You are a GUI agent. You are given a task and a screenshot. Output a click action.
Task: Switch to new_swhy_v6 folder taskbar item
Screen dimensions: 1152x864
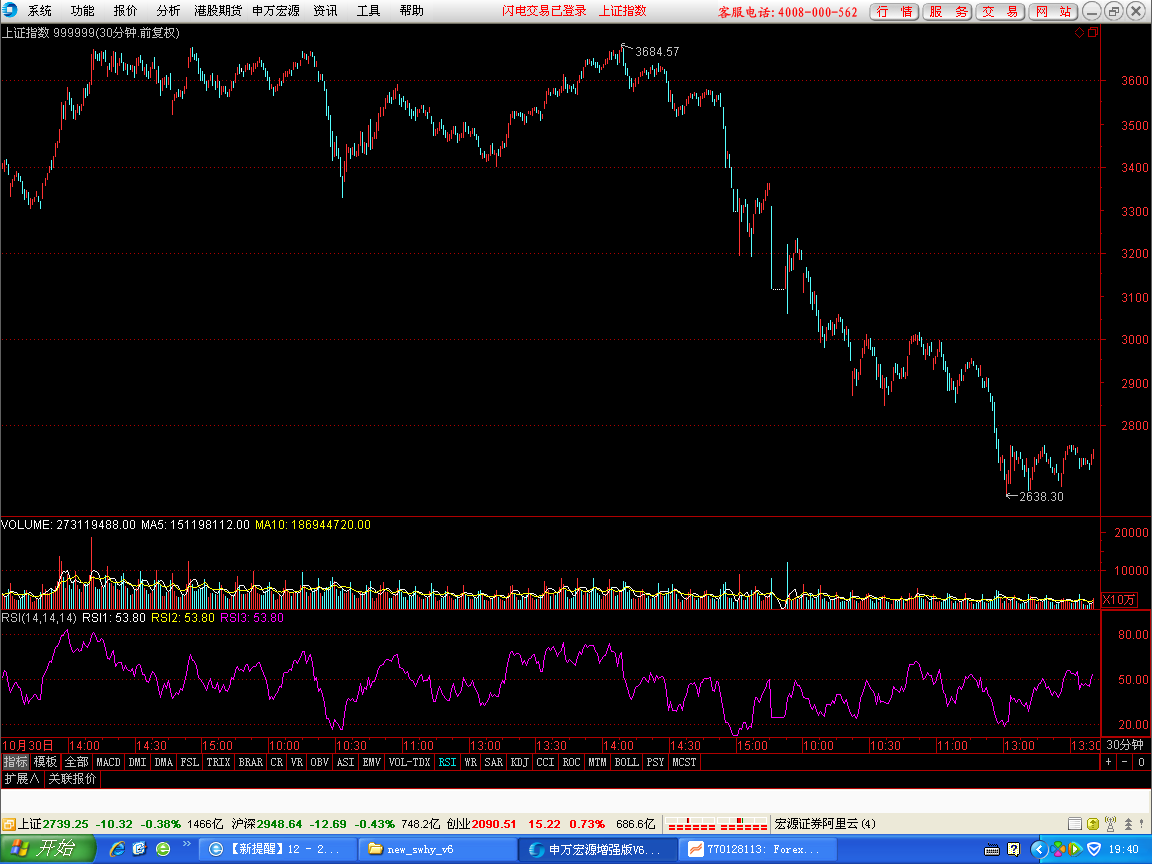click(x=438, y=849)
